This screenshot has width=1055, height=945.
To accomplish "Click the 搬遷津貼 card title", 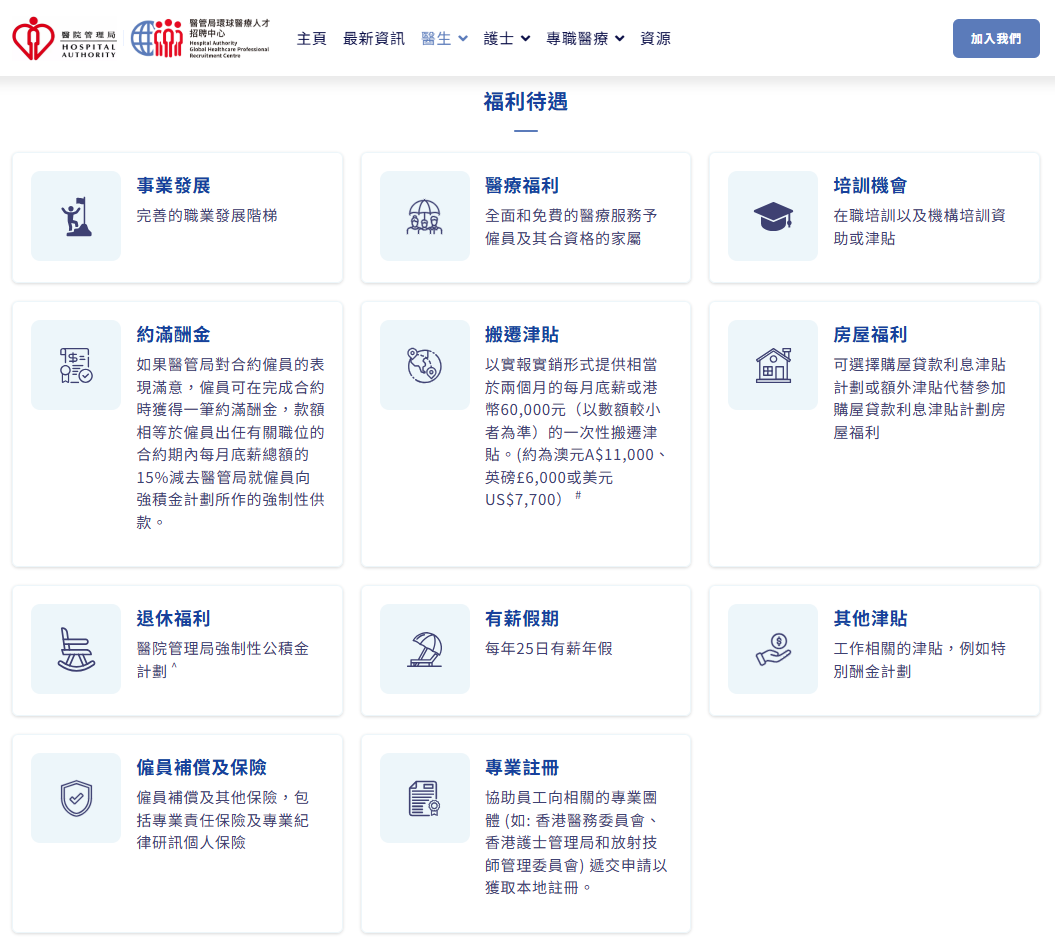I will tap(522, 335).
